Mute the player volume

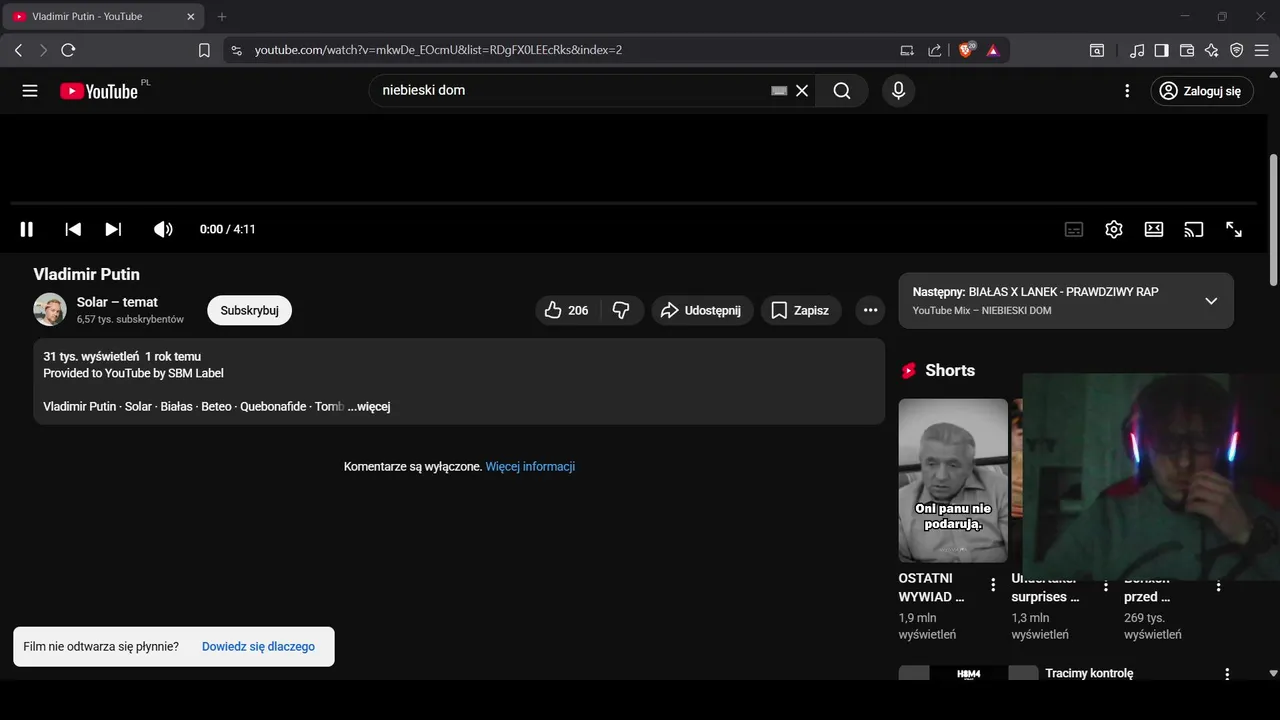163,229
